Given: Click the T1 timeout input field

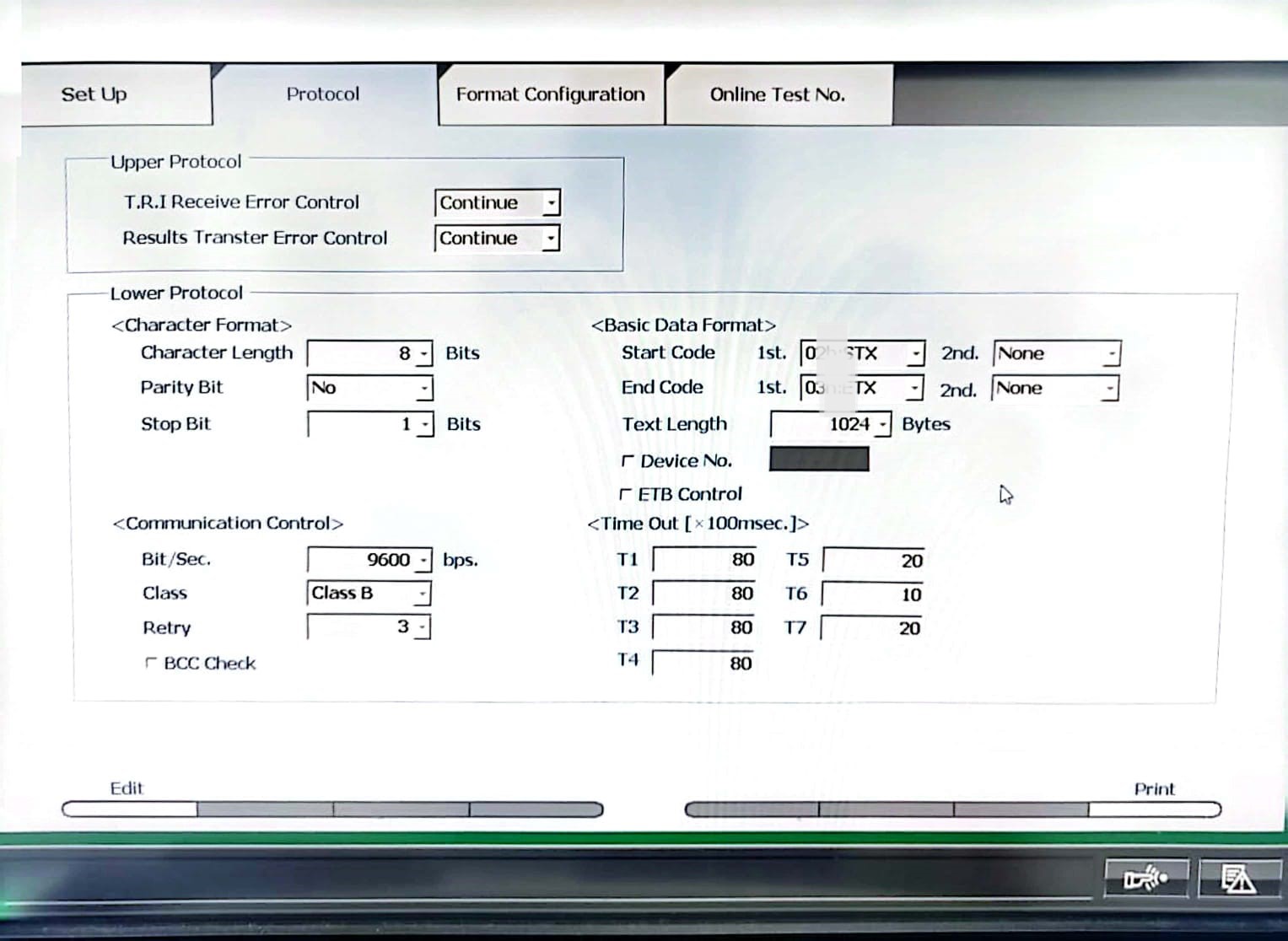Looking at the screenshot, I should coord(705,560).
